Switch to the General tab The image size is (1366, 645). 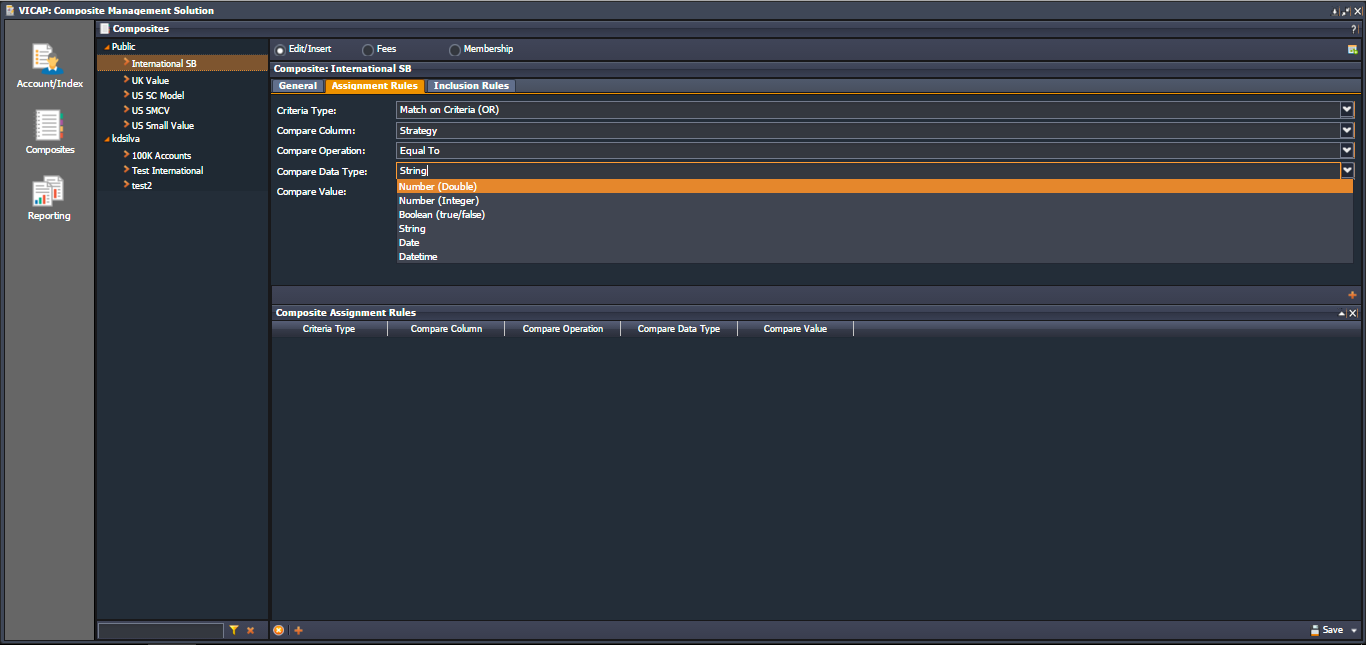[297, 86]
